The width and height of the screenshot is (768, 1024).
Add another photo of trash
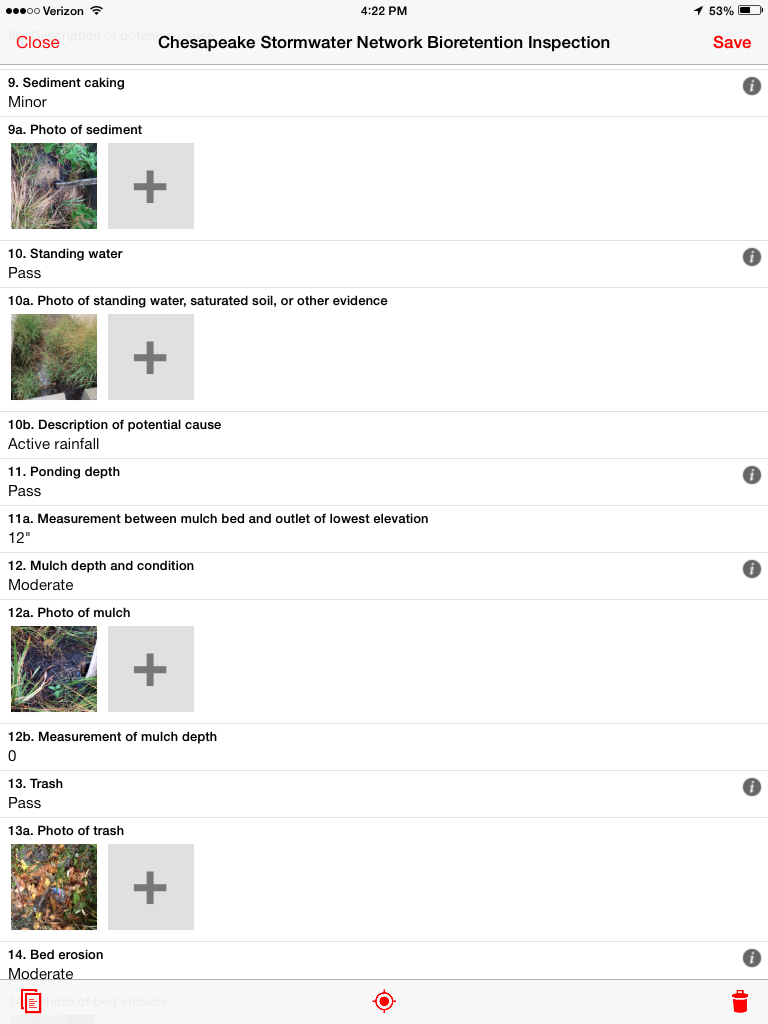click(150, 887)
